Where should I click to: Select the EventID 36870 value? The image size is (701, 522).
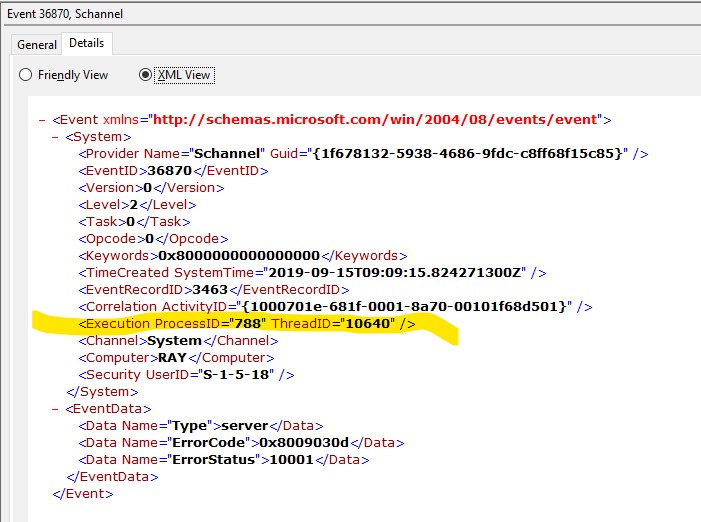pyautogui.click(x=169, y=171)
